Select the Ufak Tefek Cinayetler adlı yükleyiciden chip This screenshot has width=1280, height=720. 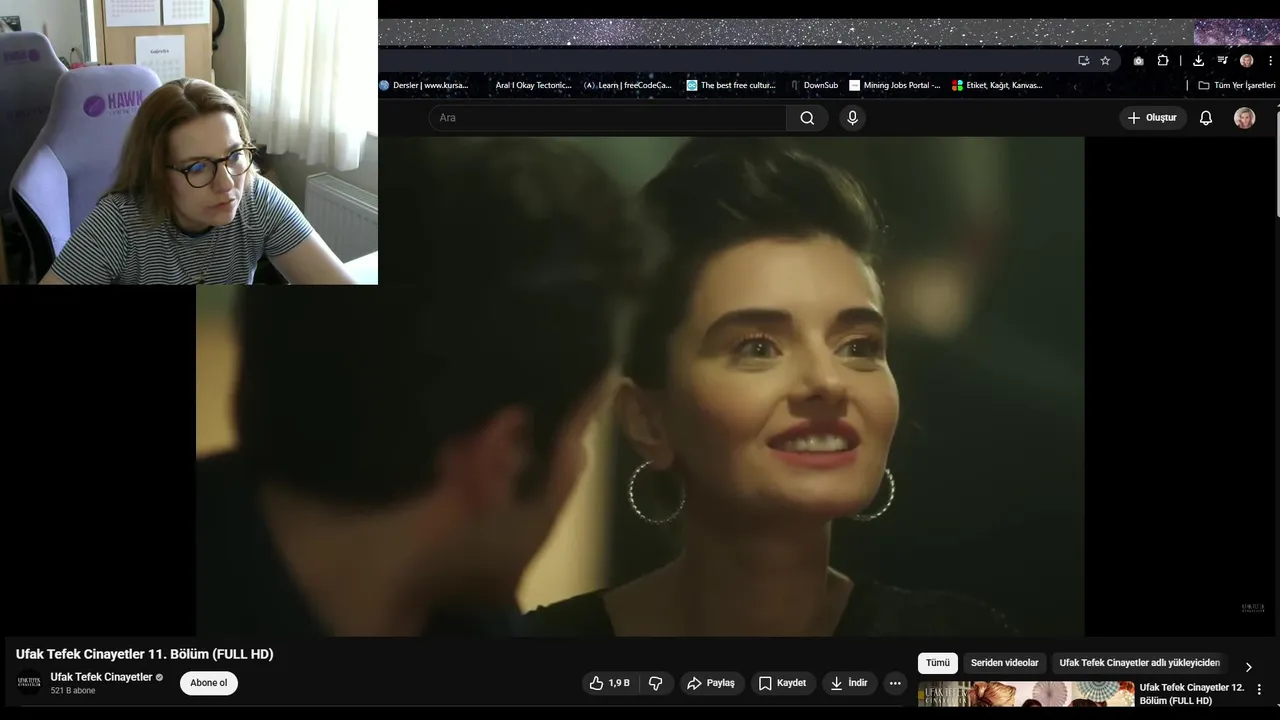(1140, 663)
